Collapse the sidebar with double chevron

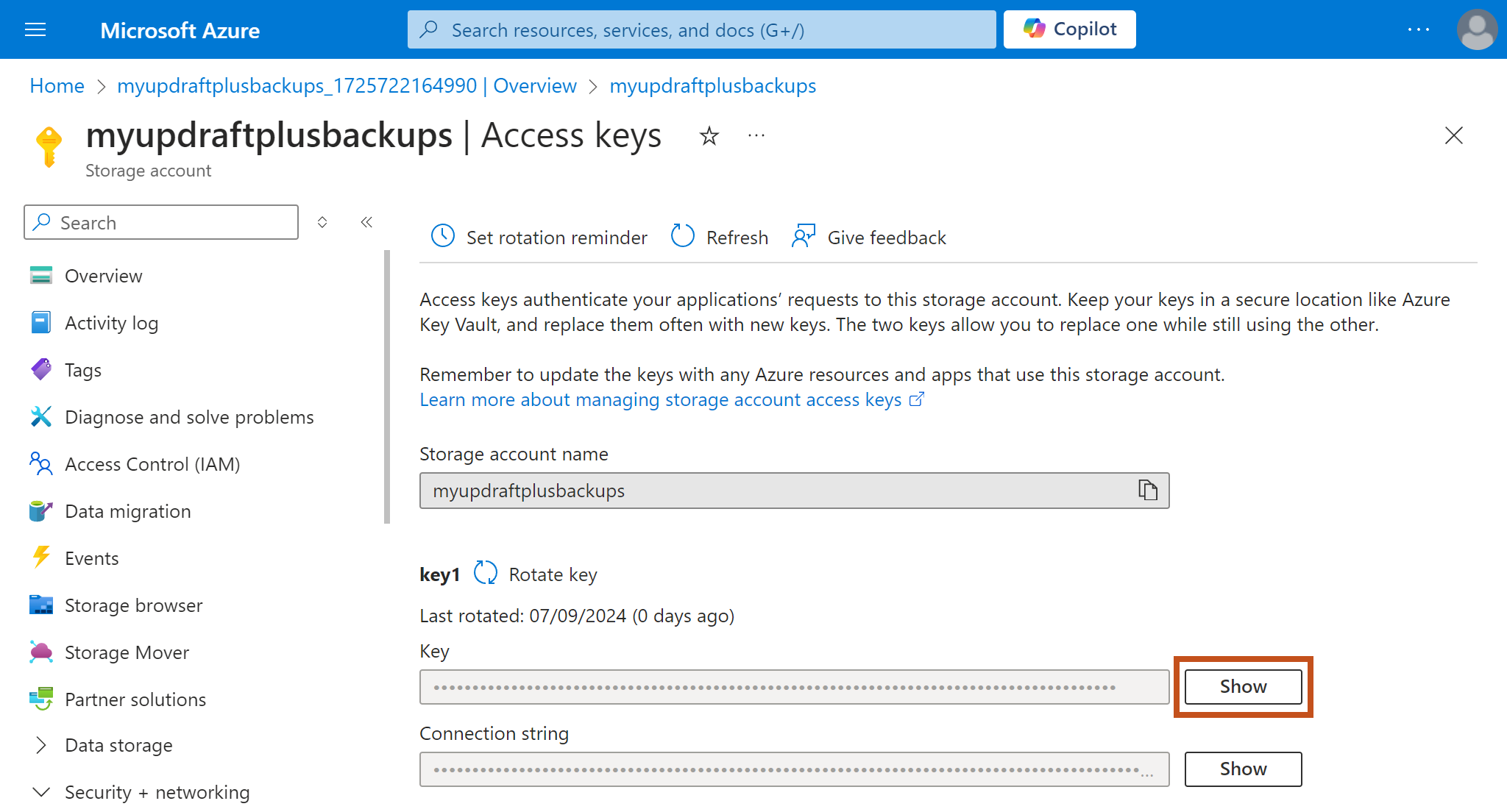coord(366,222)
